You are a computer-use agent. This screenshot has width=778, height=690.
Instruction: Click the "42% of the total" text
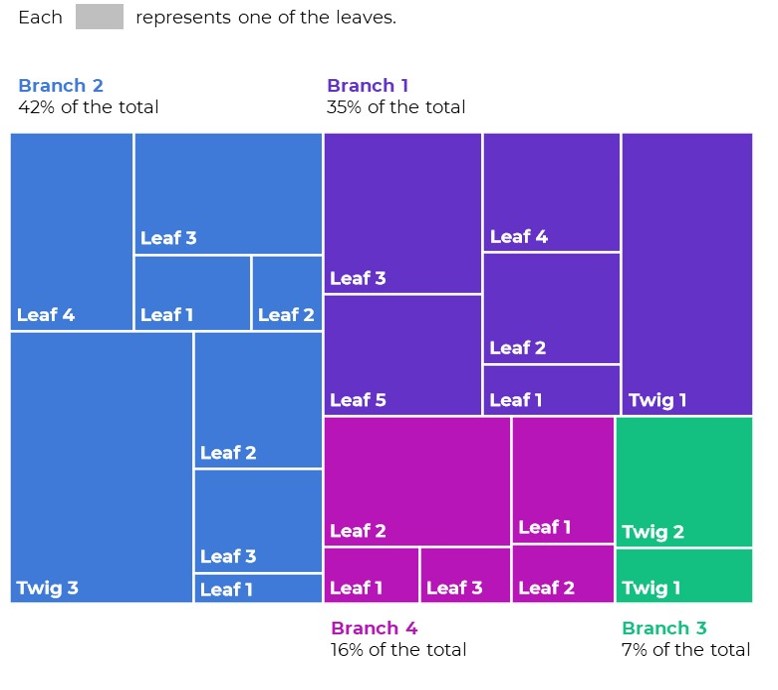pyautogui.click(x=88, y=107)
